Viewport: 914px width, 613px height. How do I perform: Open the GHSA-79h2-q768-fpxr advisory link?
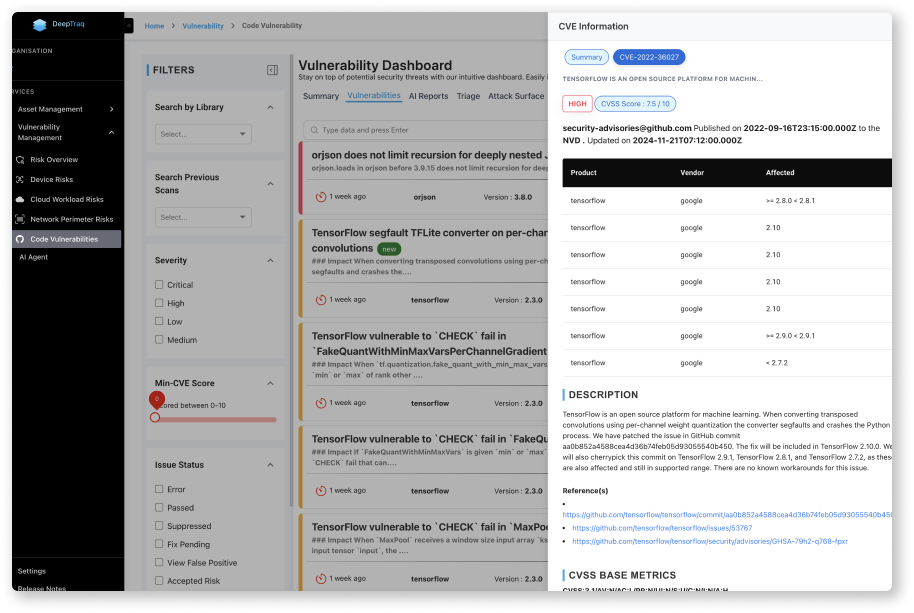pyautogui.click(x=710, y=541)
